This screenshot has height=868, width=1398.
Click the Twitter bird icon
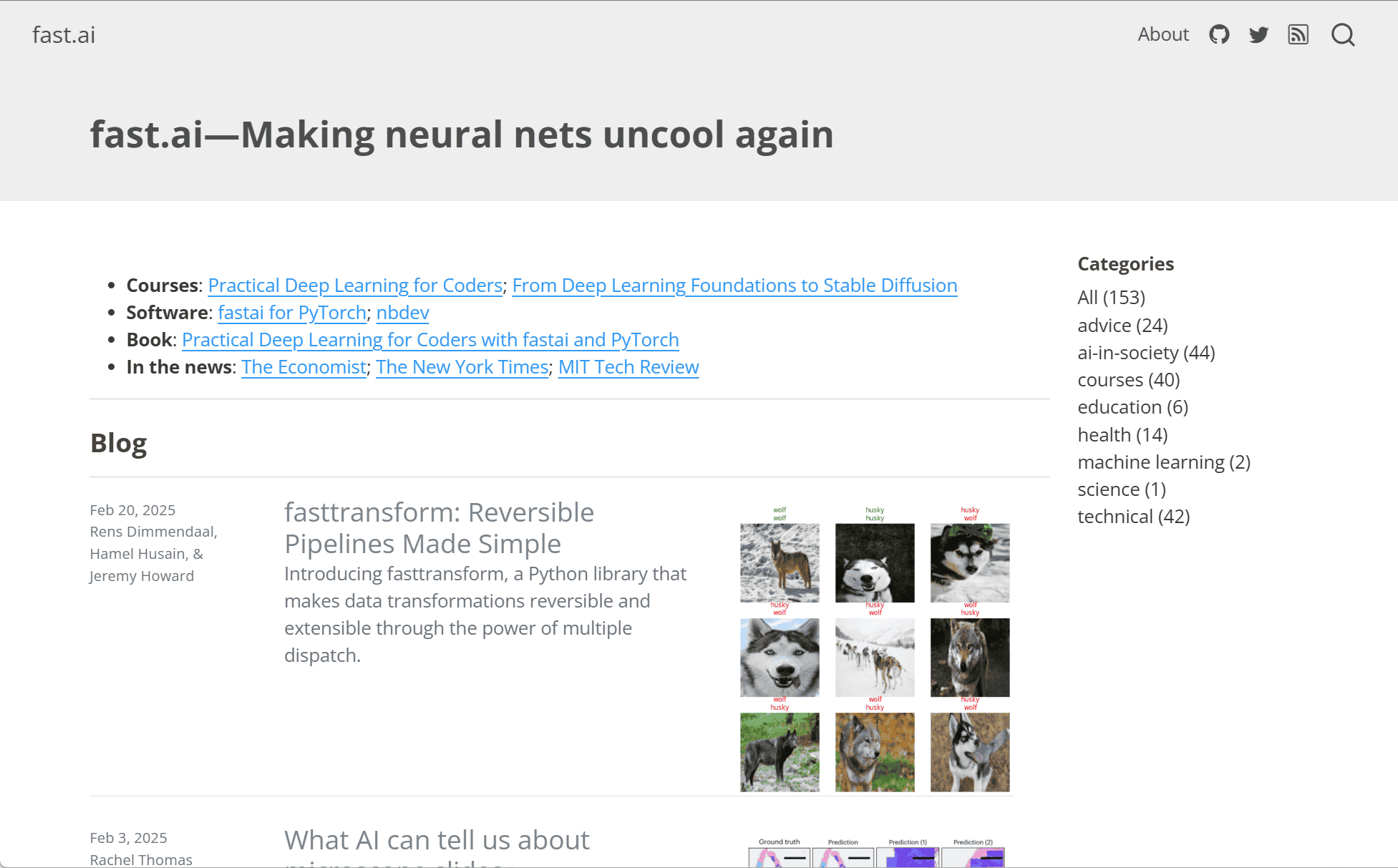click(1258, 34)
